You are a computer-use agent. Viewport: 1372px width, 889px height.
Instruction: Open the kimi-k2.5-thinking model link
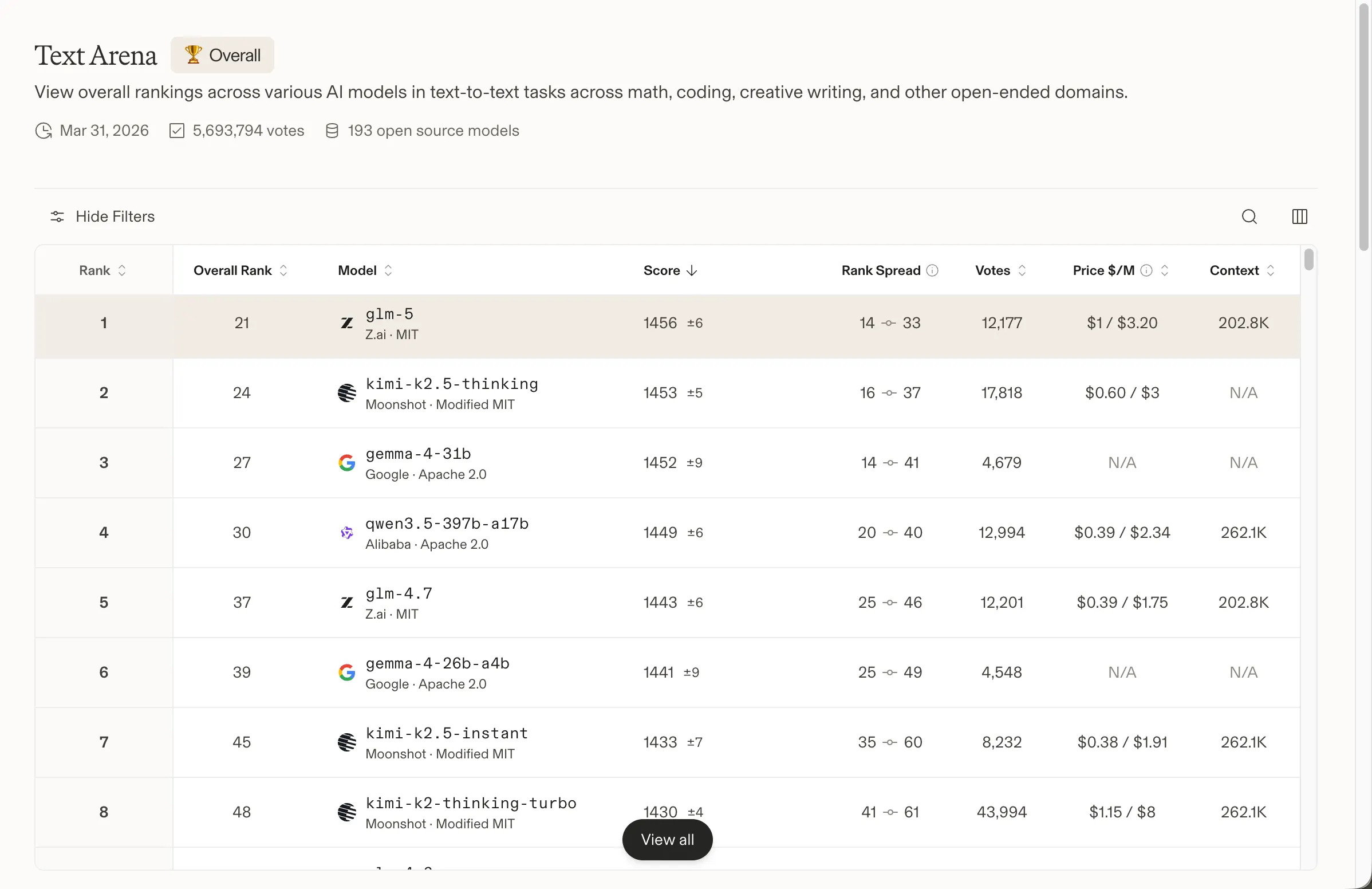click(451, 384)
